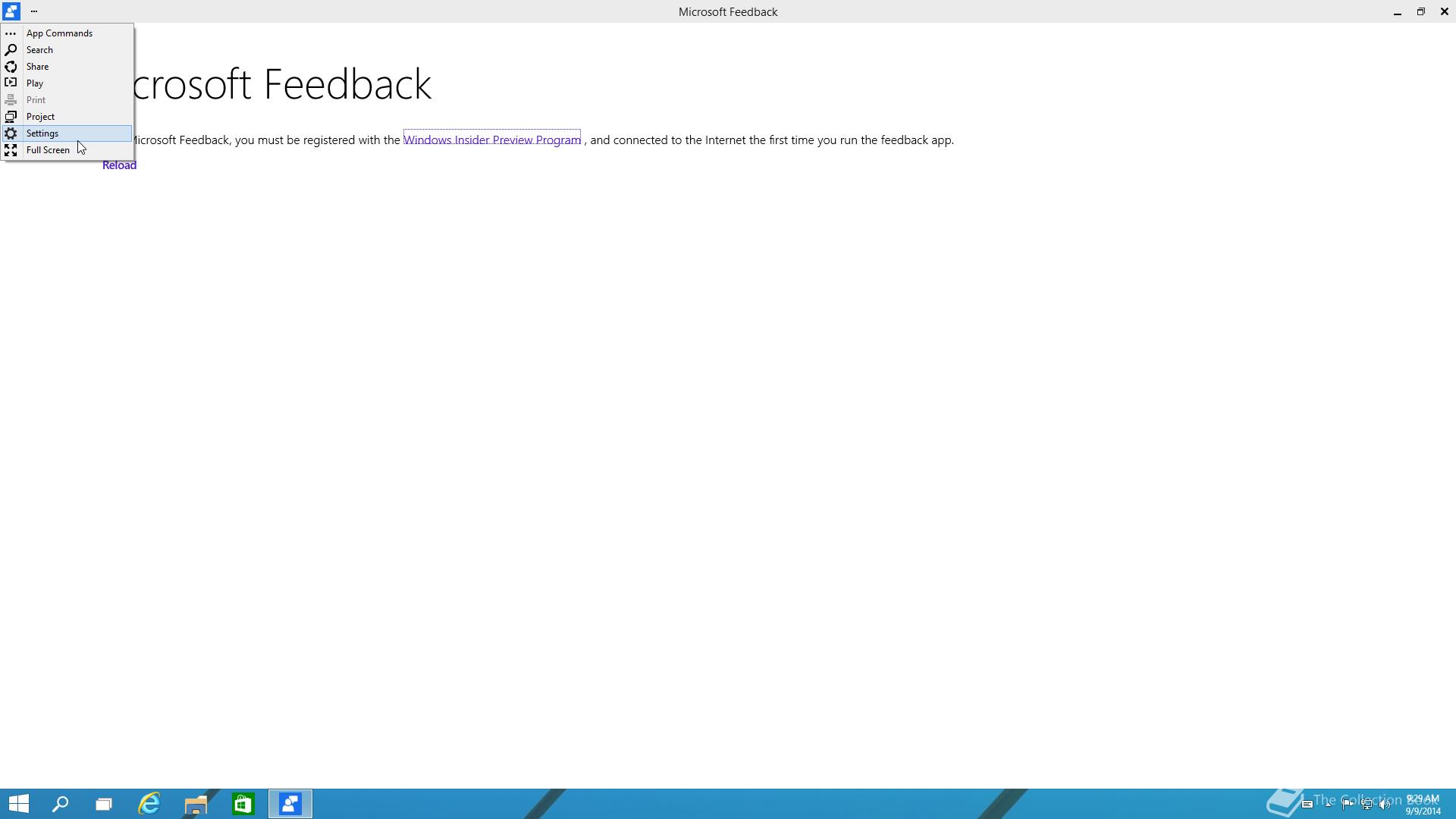Click the volume speaker tray icon
Screen dimensions: 1456x819
[1385, 805]
